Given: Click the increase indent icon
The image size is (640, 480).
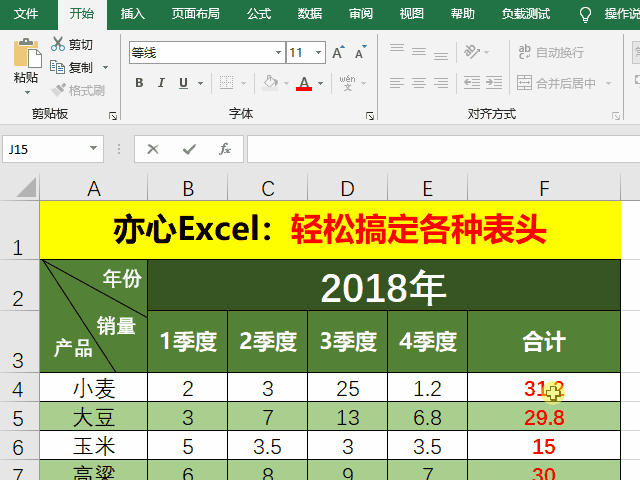Looking at the screenshot, I should click(494, 83).
